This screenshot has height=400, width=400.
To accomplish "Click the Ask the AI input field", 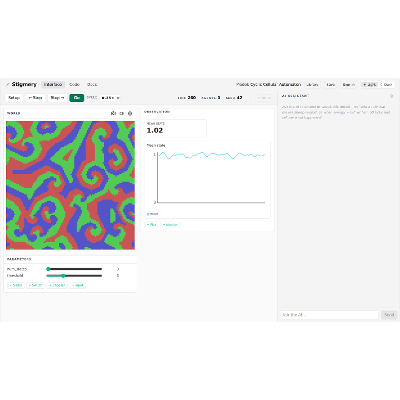I will 329,315.
